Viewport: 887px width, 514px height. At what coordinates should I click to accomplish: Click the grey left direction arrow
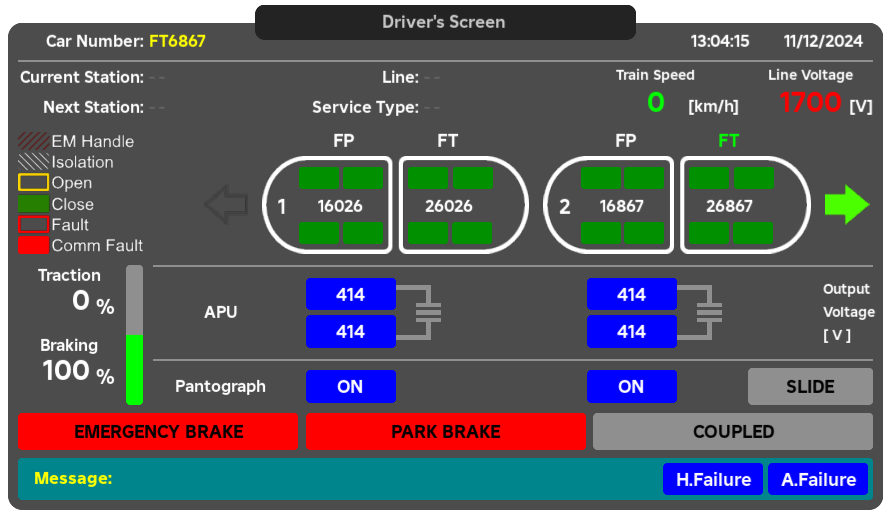[226, 205]
